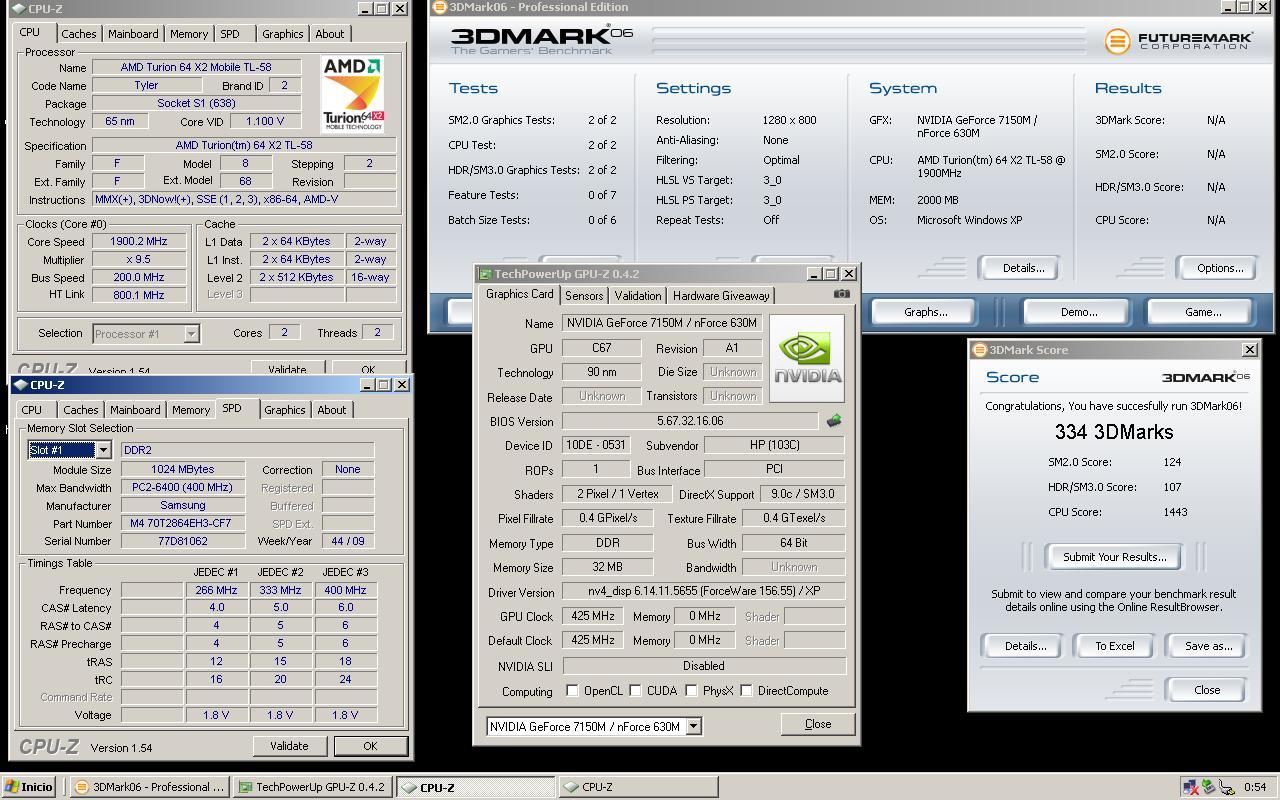Click the Core Speed value 1900.2 MHz
The height and width of the screenshot is (800, 1280).
pos(139,241)
